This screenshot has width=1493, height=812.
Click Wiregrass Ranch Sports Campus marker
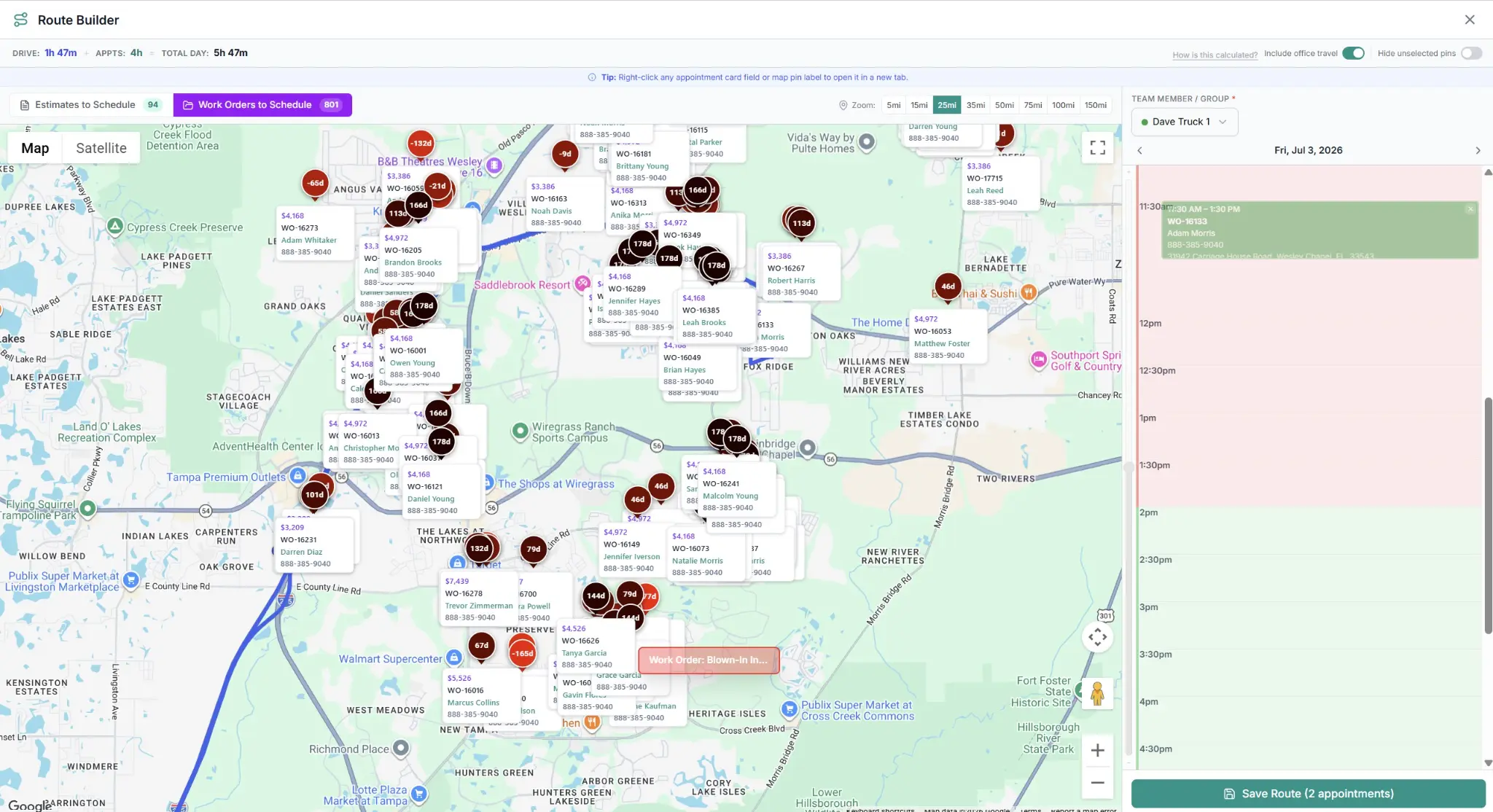click(x=519, y=431)
